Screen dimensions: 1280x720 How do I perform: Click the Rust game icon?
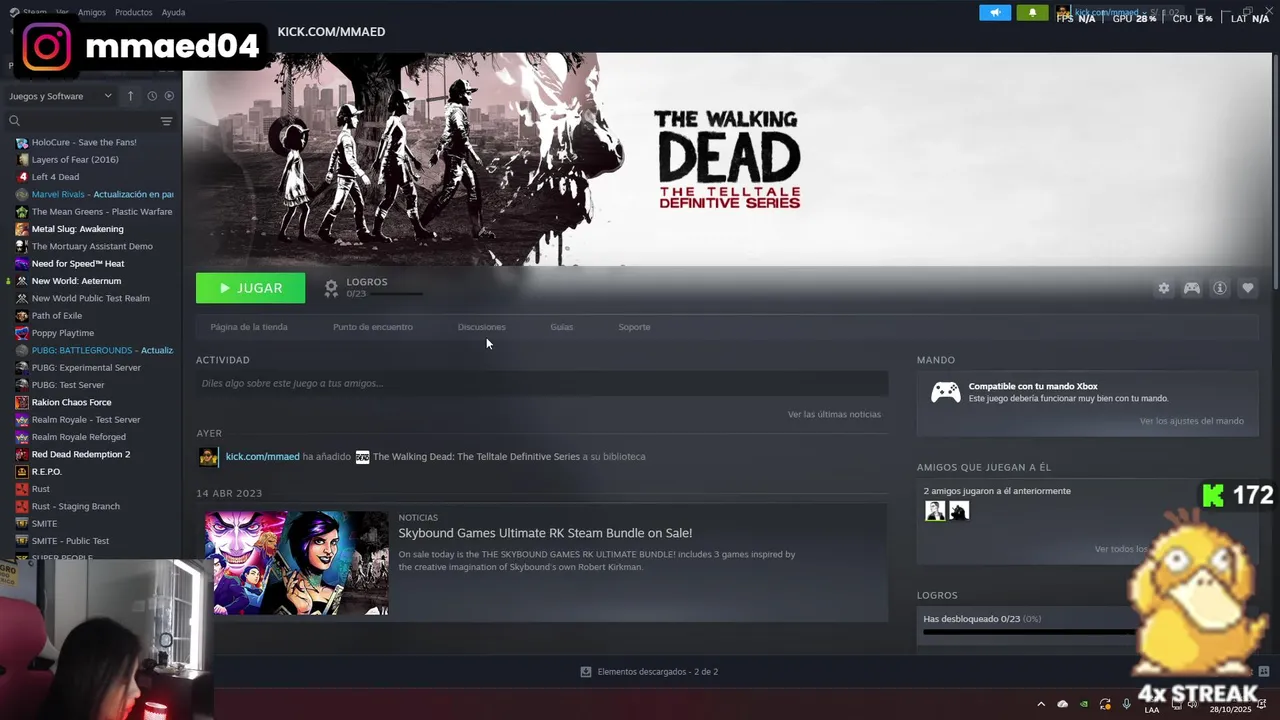(x=22, y=489)
